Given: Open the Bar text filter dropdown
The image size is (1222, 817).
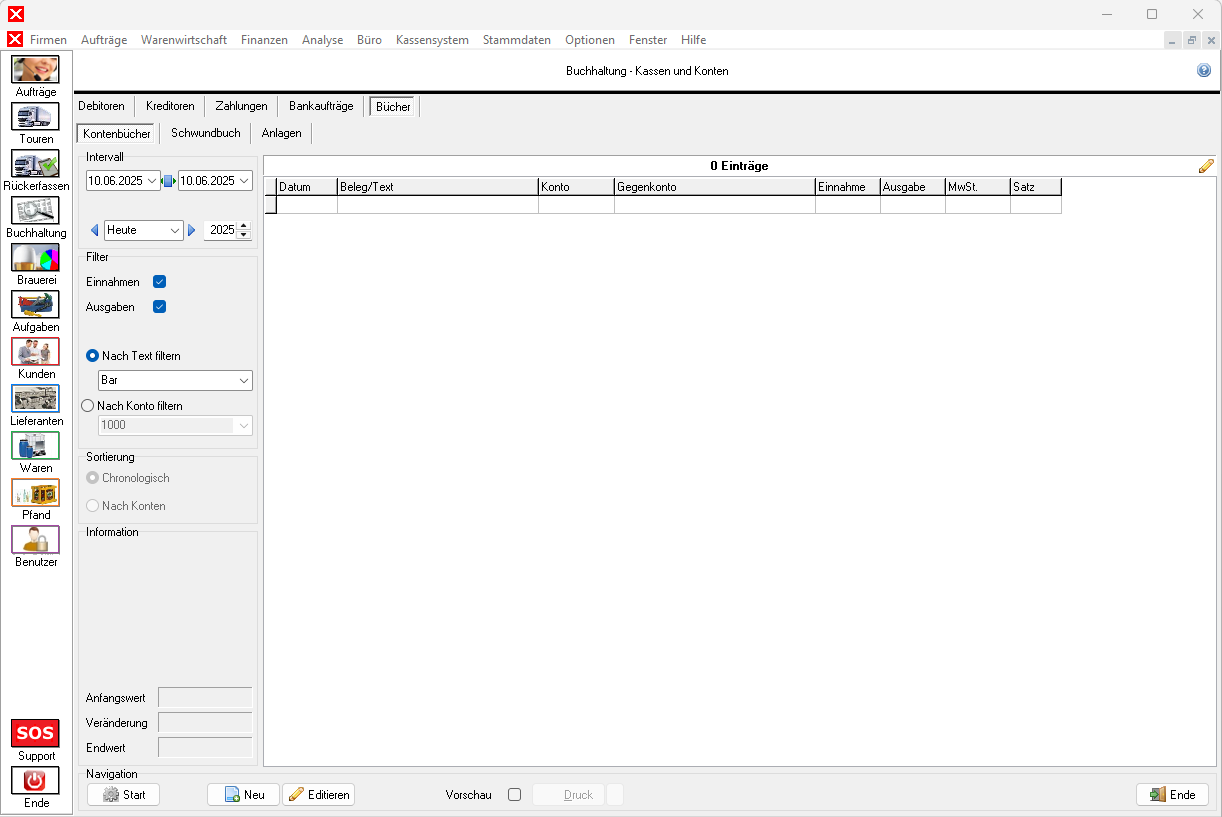Looking at the screenshot, I should [x=244, y=381].
